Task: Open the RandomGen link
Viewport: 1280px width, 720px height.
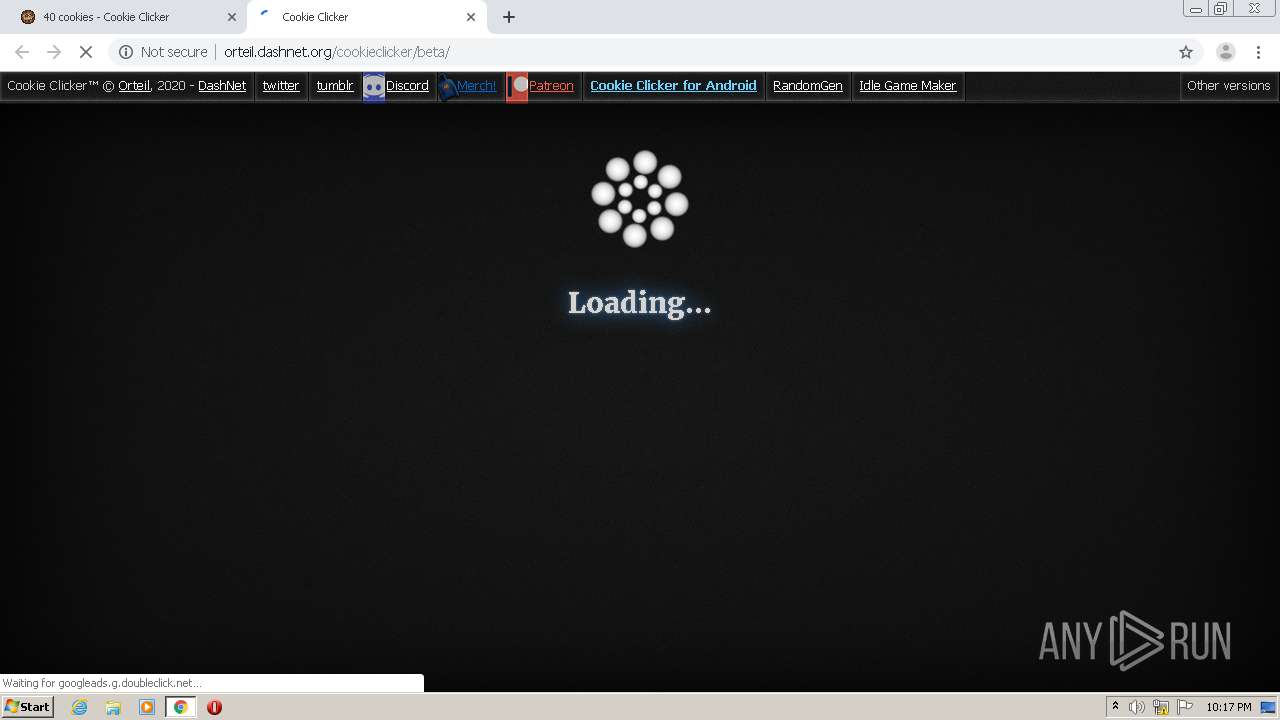Action: [808, 86]
